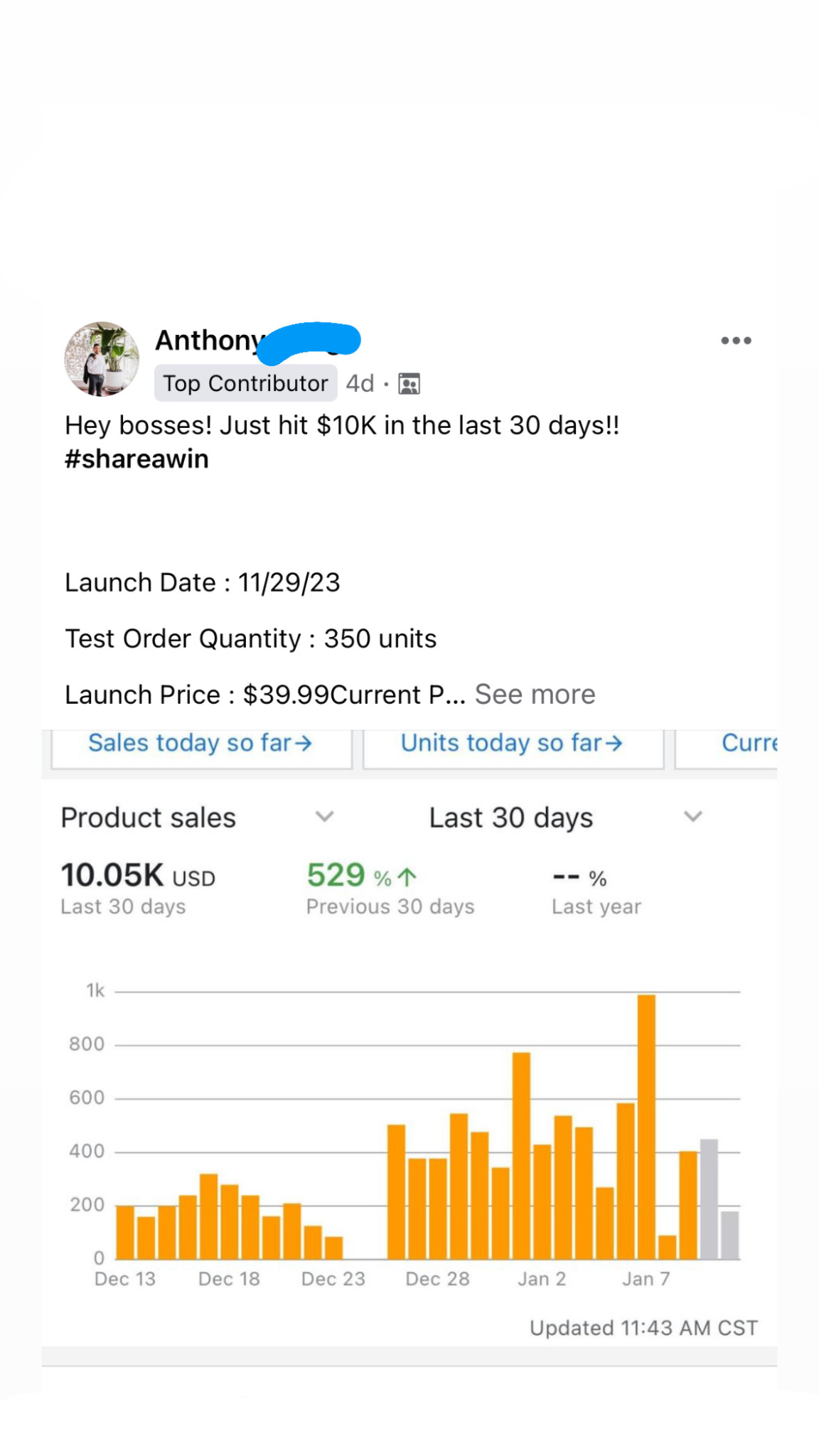Click the "10.05K USD" sales figure
The image size is (819, 1456).
[x=138, y=876]
